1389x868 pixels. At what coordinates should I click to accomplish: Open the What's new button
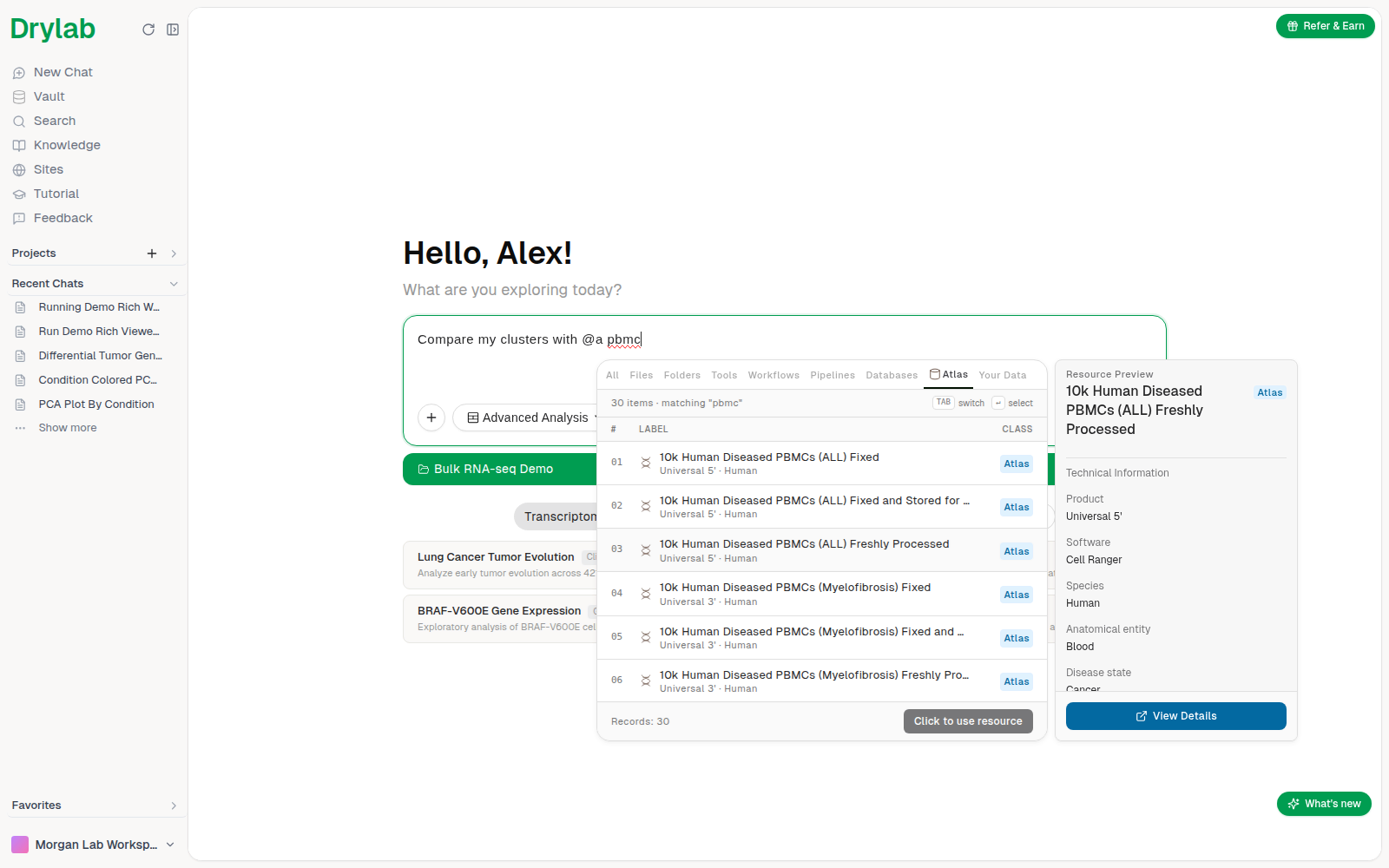tap(1324, 804)
